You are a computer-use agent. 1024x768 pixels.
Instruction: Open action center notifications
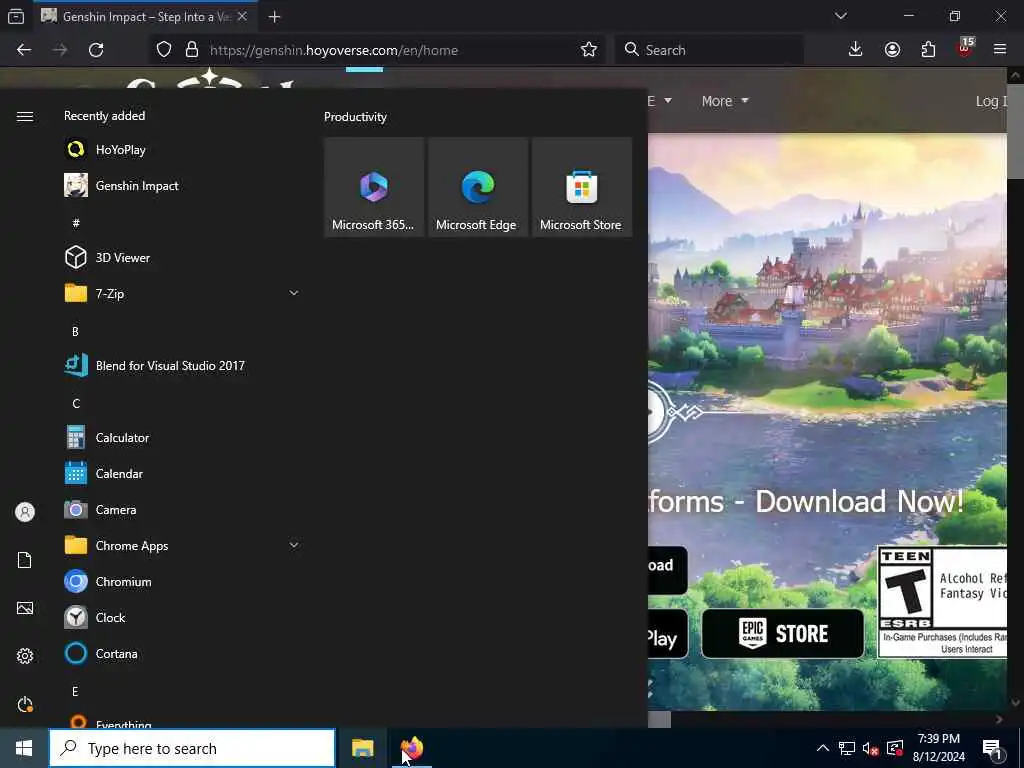click(993, 748)
